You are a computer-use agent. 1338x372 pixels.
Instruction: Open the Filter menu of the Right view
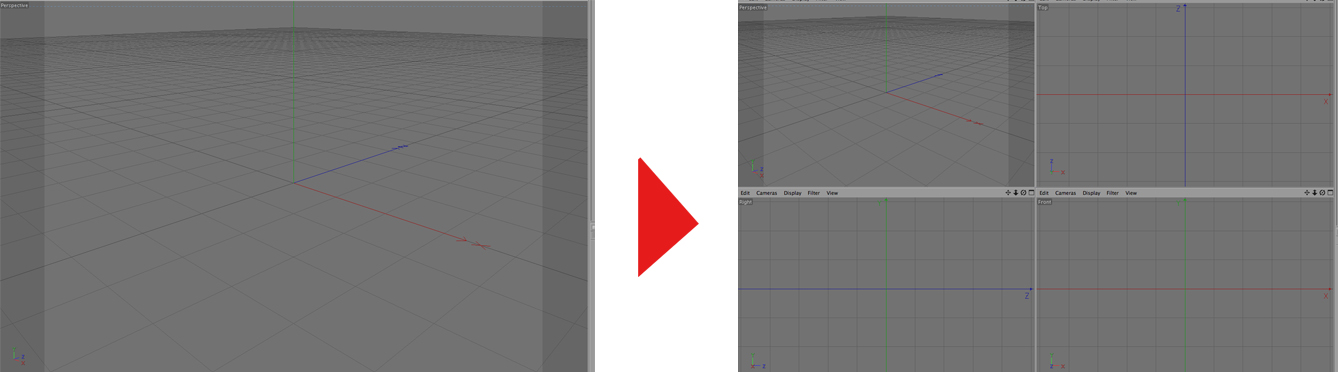(x=814, y=193)
